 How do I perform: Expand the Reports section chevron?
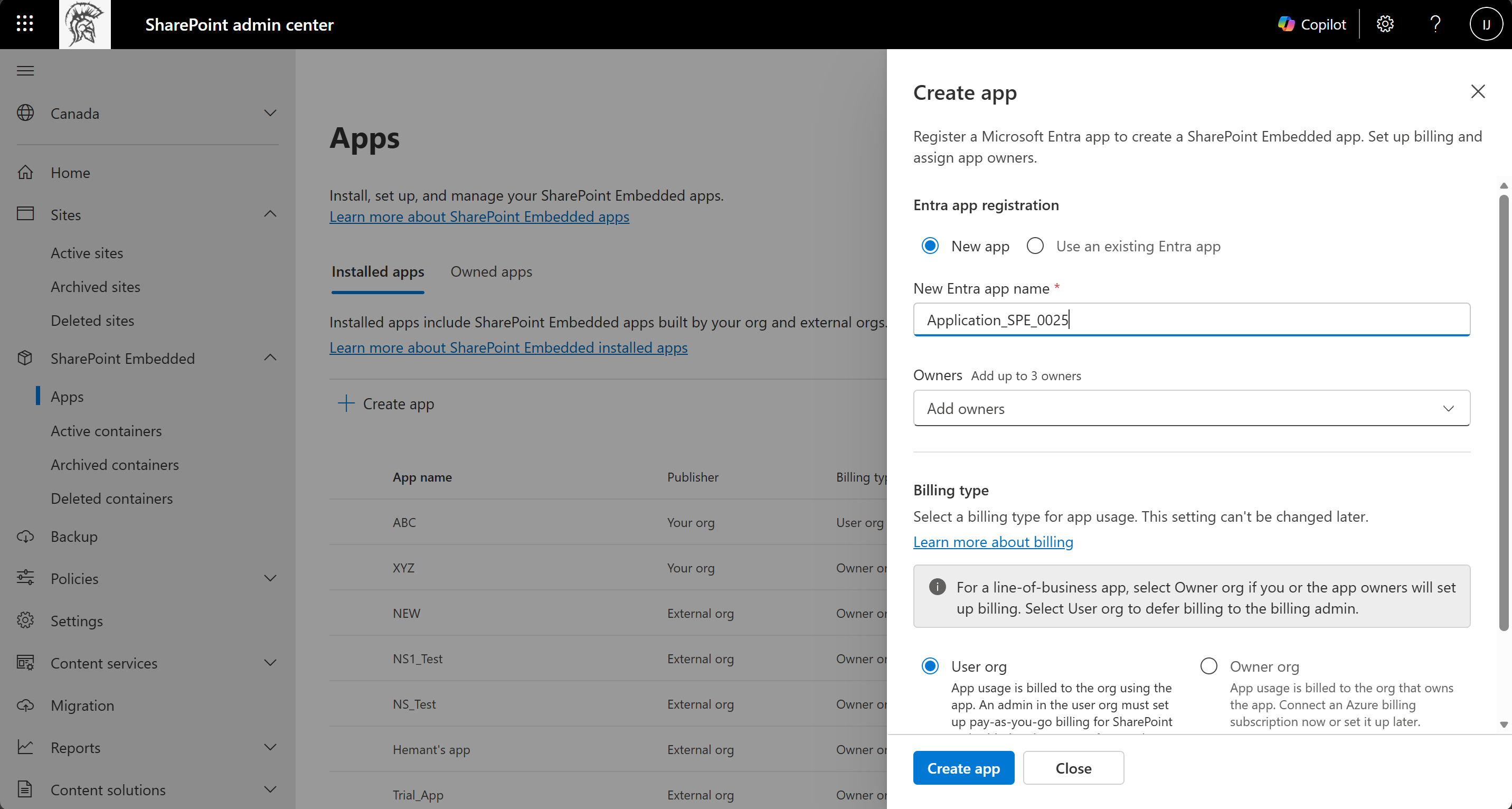coord(270,747)
